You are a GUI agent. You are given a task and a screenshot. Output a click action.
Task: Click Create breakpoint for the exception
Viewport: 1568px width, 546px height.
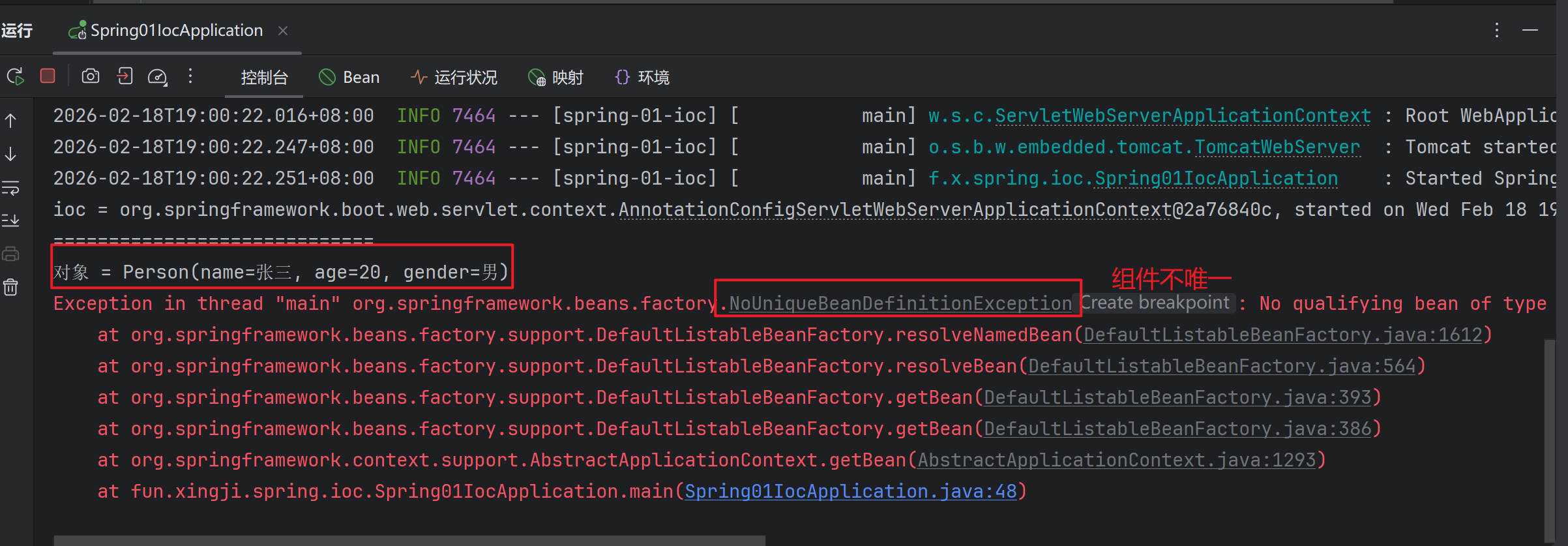[1155, 303]
